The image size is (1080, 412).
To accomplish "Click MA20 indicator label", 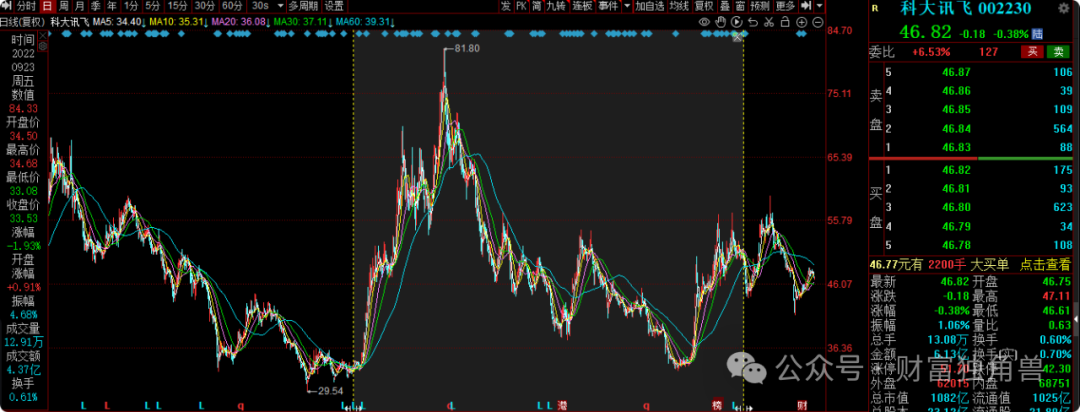I will (x=240, y=22).
